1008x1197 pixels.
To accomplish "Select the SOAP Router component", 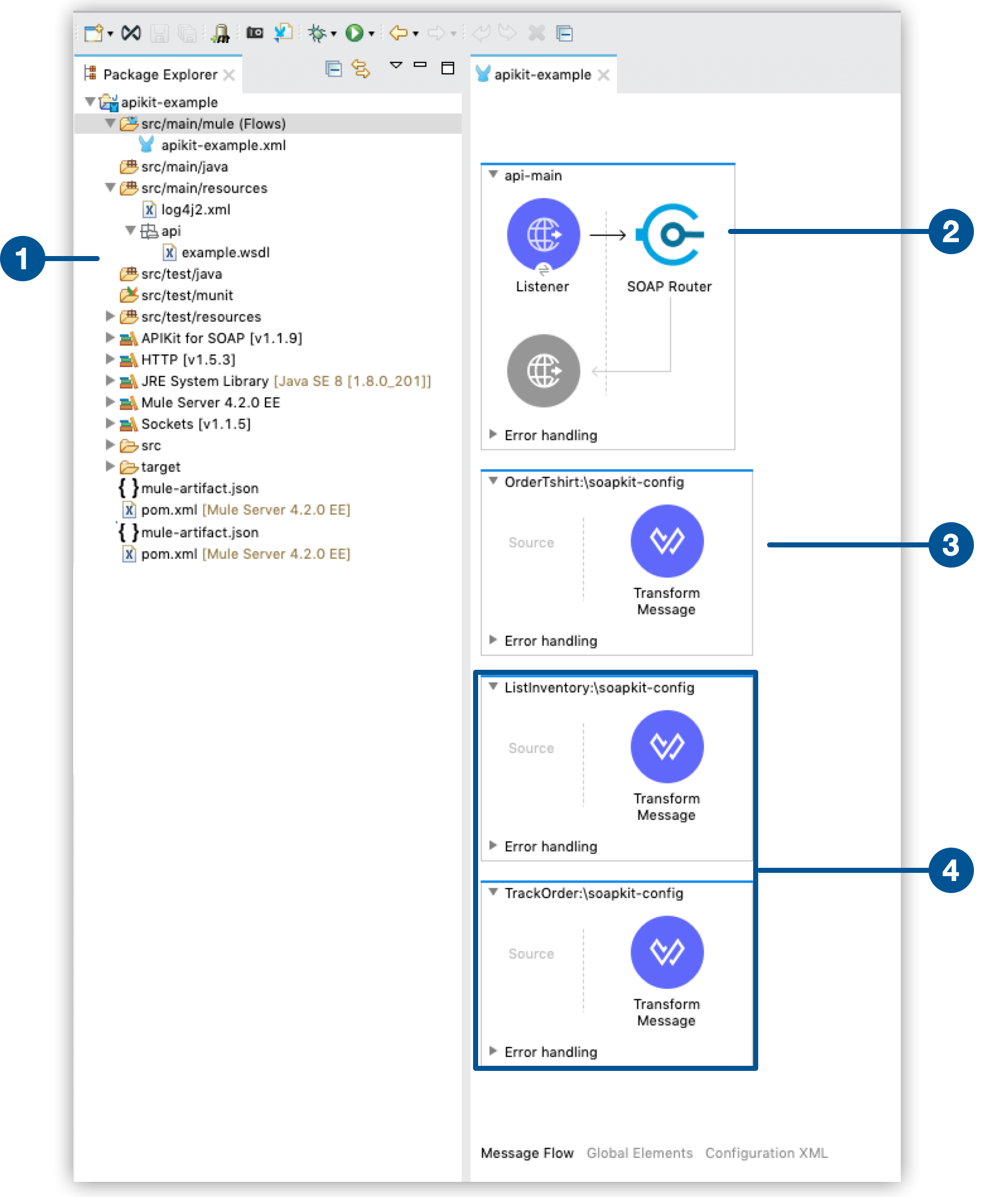I will point(669,235).
